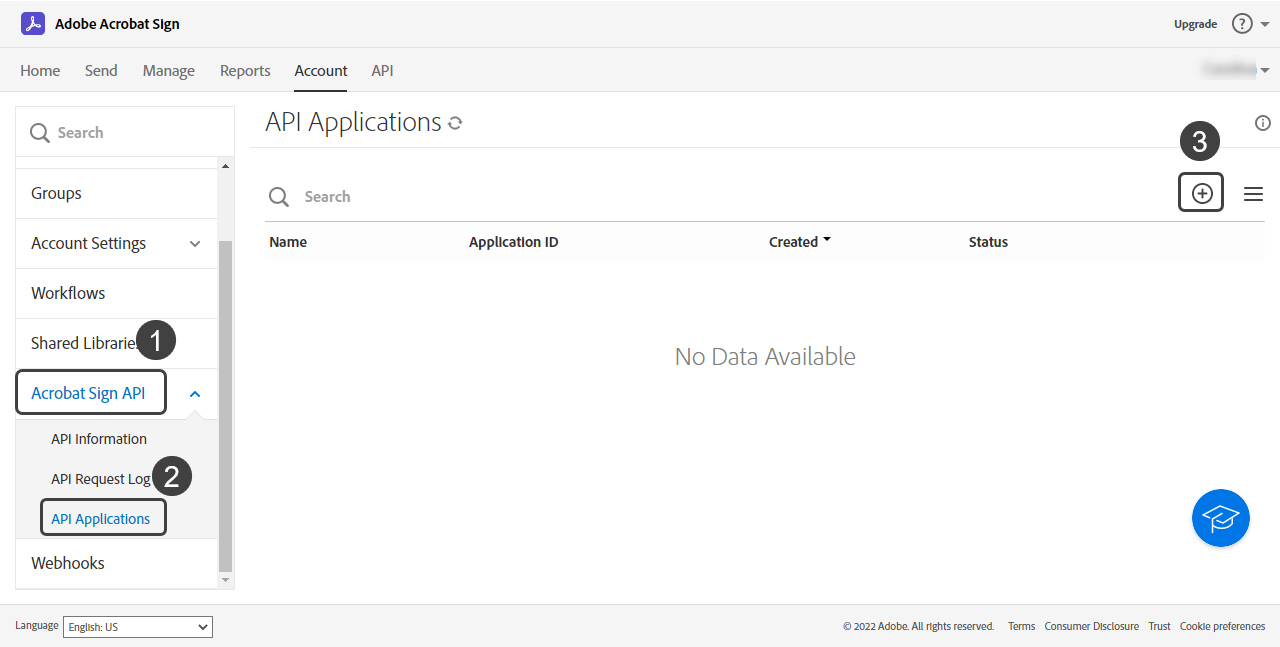Sort by the Created column header
The width and height of the screenshot is (1280, 647).
click(x=794, y=242)
